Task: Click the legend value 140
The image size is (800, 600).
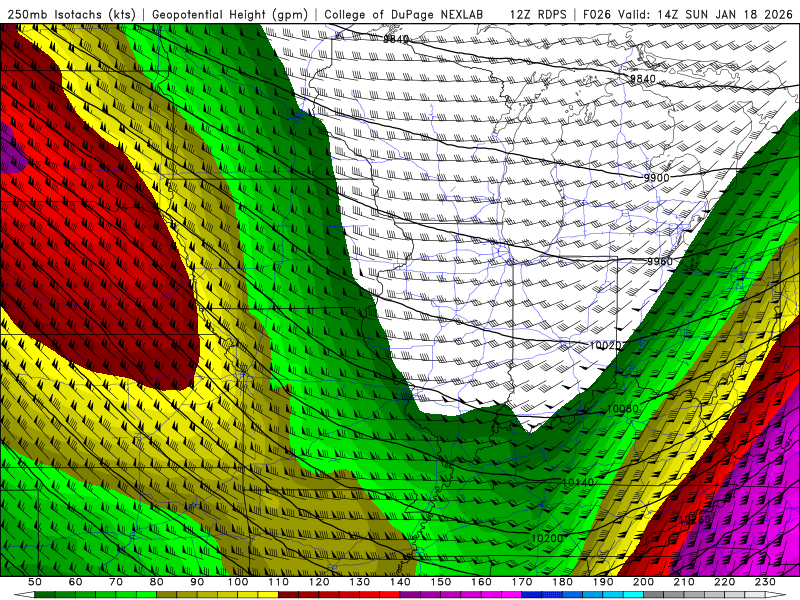Action: pos(400,582)
